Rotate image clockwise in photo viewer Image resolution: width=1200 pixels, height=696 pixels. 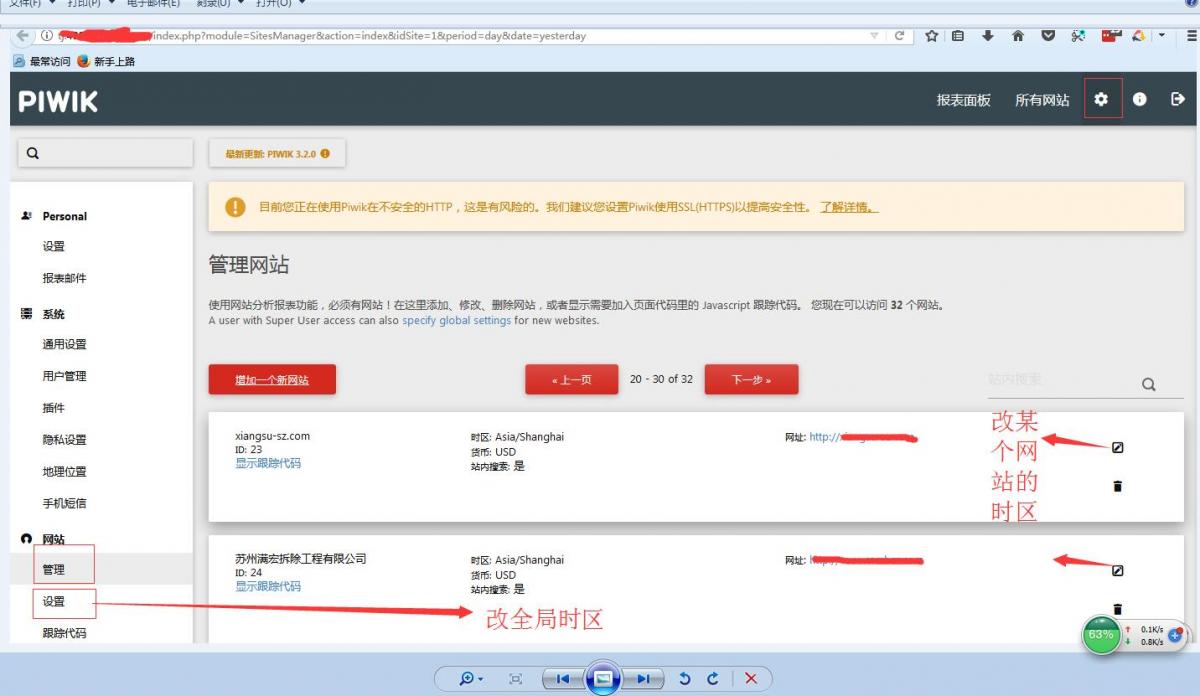point(713,679)
